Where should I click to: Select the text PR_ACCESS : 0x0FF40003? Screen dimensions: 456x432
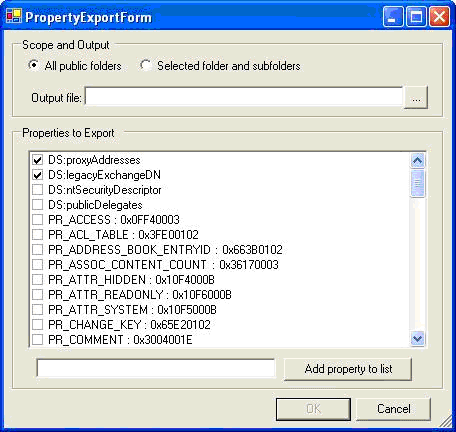pyautogui.click(x=114, y=220)
